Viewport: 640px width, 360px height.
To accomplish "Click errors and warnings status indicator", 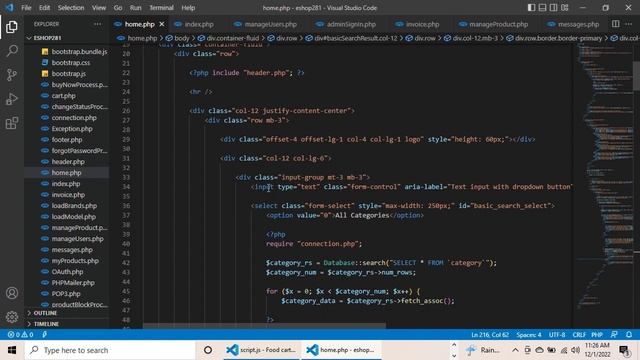I will pyautogui.click(x=20, y=335).
